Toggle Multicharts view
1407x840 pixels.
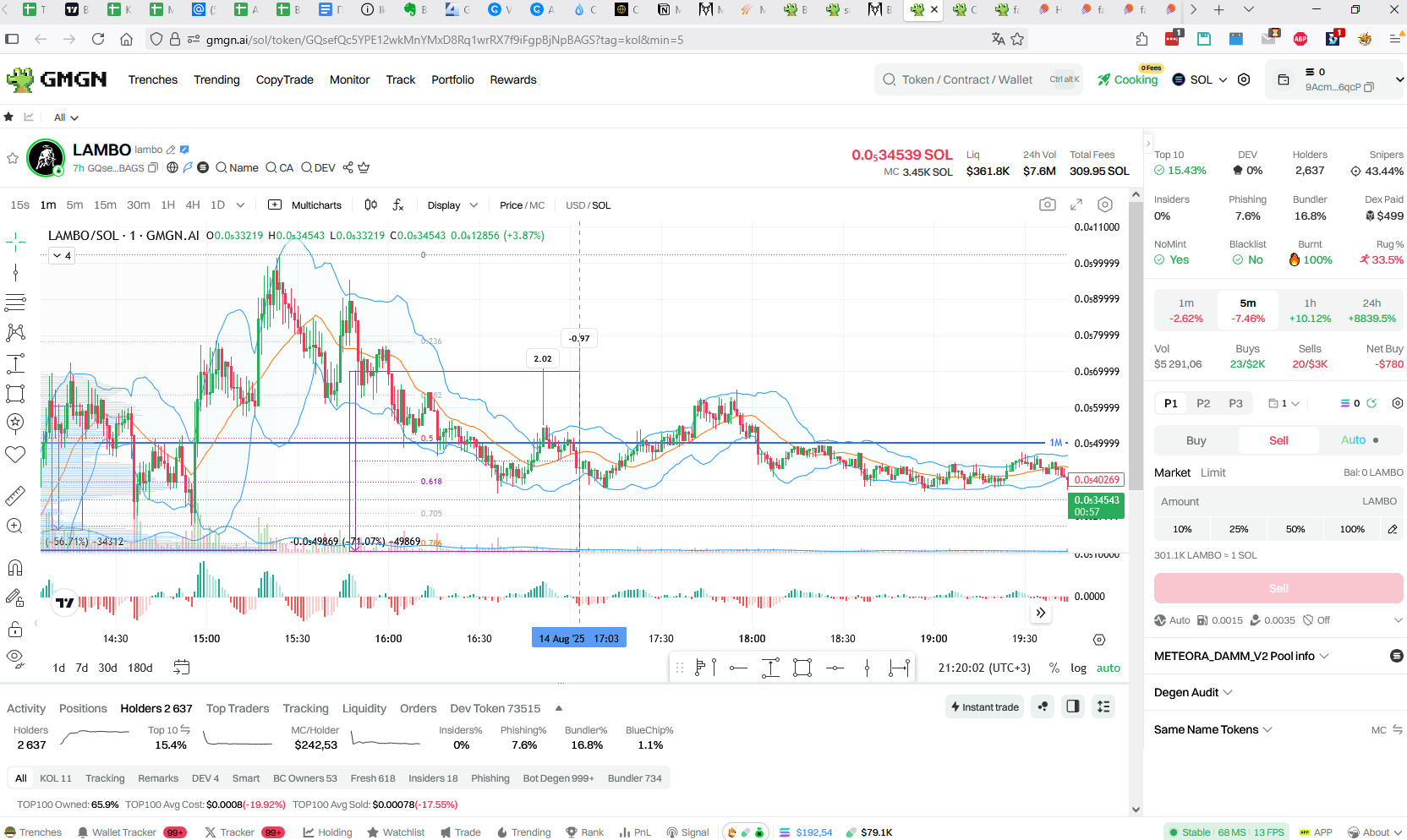305,205
